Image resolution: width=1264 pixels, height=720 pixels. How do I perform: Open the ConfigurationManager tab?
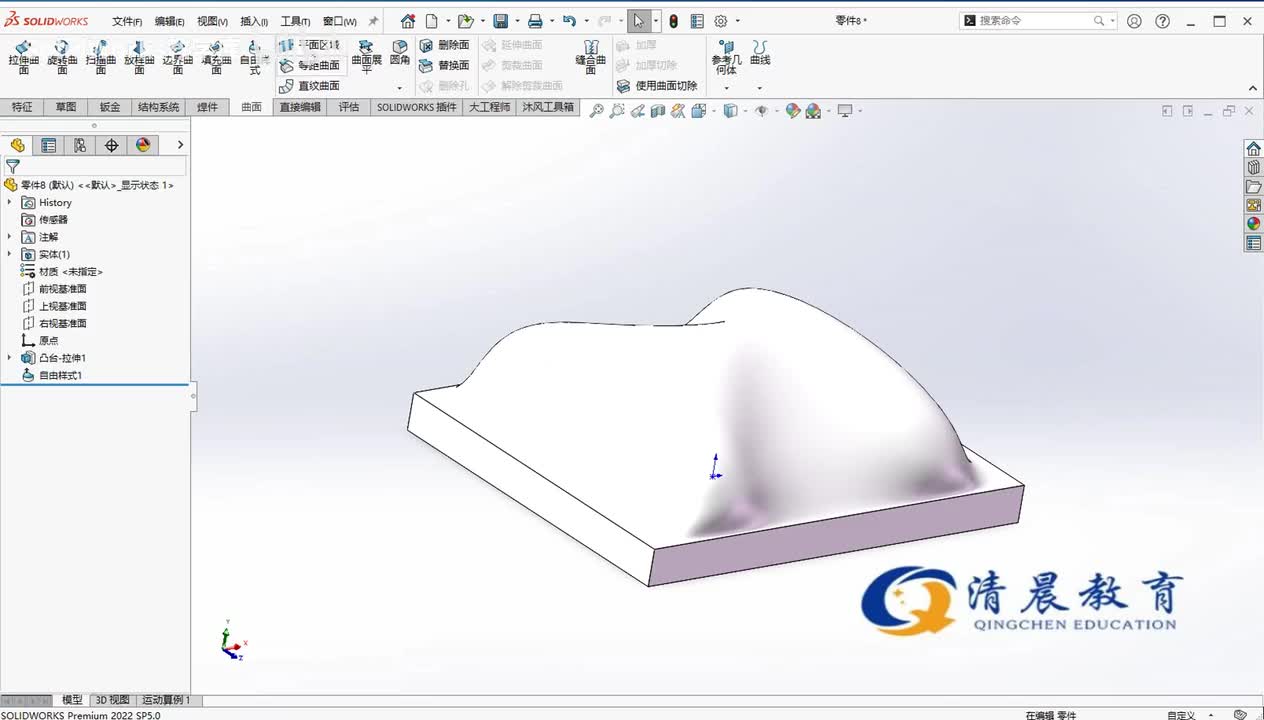pyautogui.click(x=80, y=145)
